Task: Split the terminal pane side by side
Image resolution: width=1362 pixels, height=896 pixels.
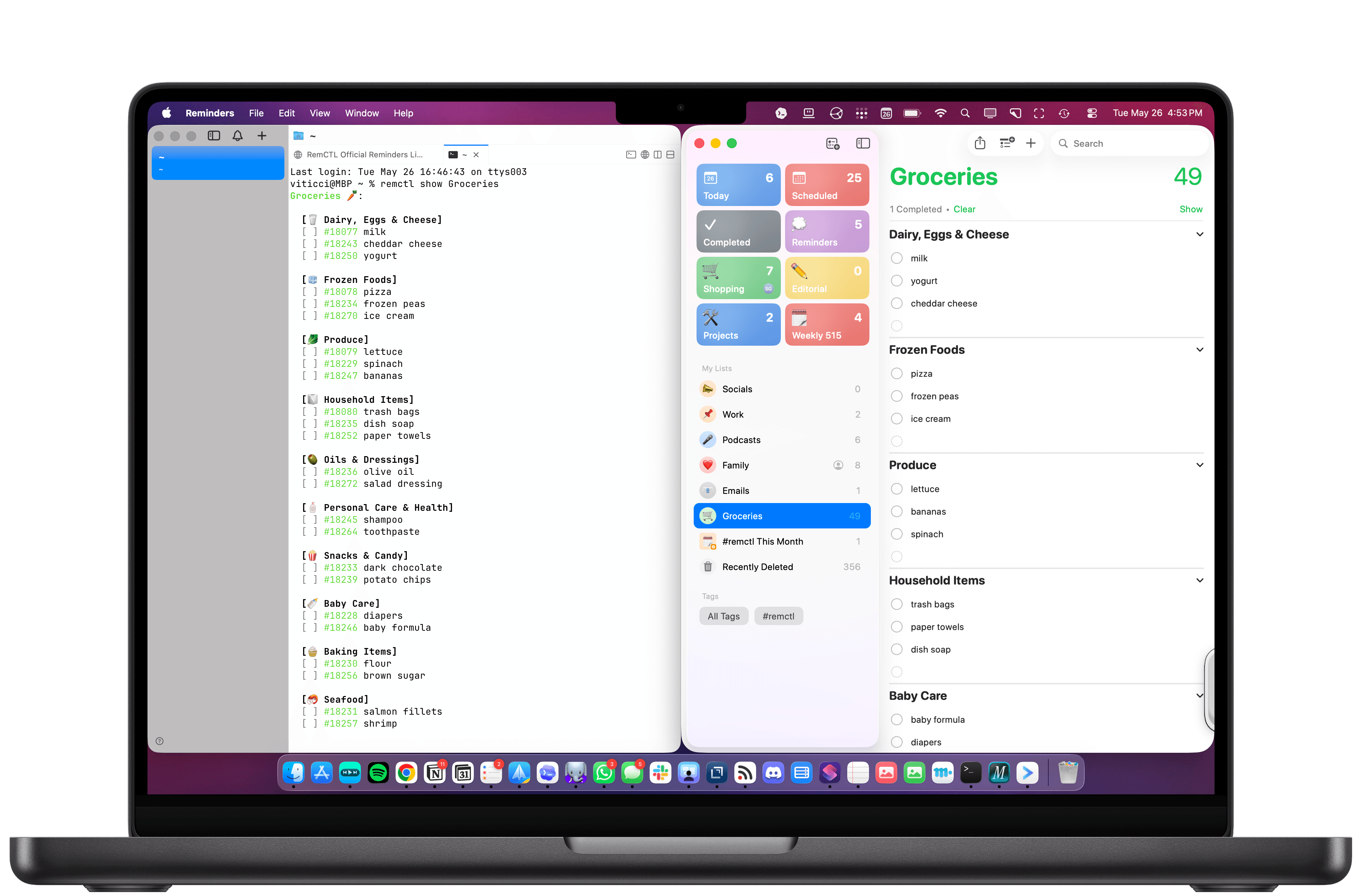Action: point(658,155)
